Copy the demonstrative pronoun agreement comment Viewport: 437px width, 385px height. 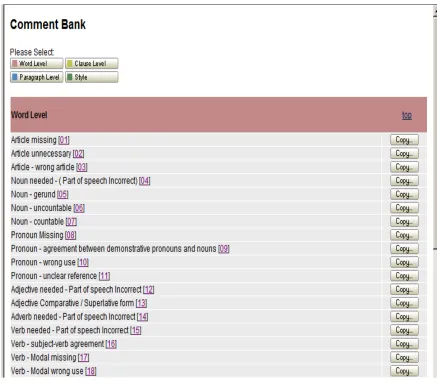[x=404, y=249]
